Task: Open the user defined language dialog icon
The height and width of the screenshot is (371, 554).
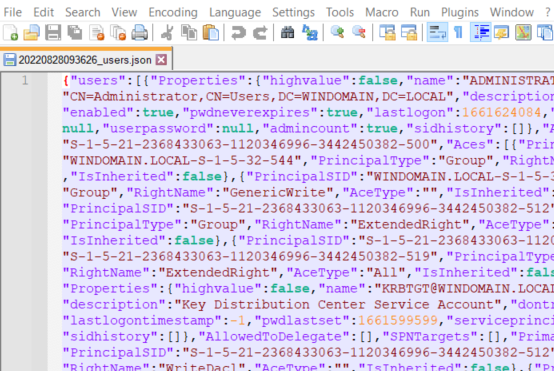Action: (502, 33)
